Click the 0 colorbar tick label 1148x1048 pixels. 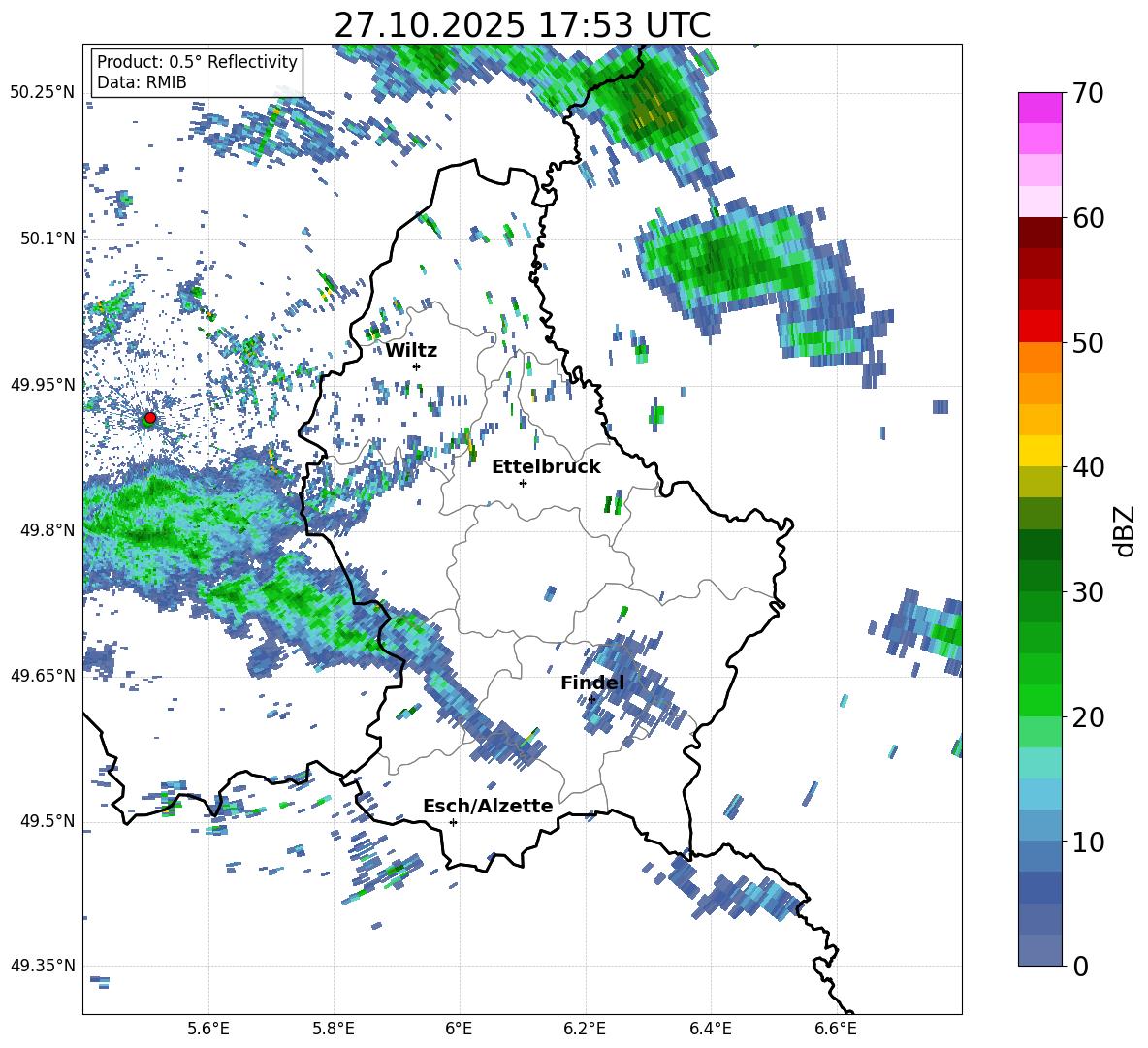1081,967
